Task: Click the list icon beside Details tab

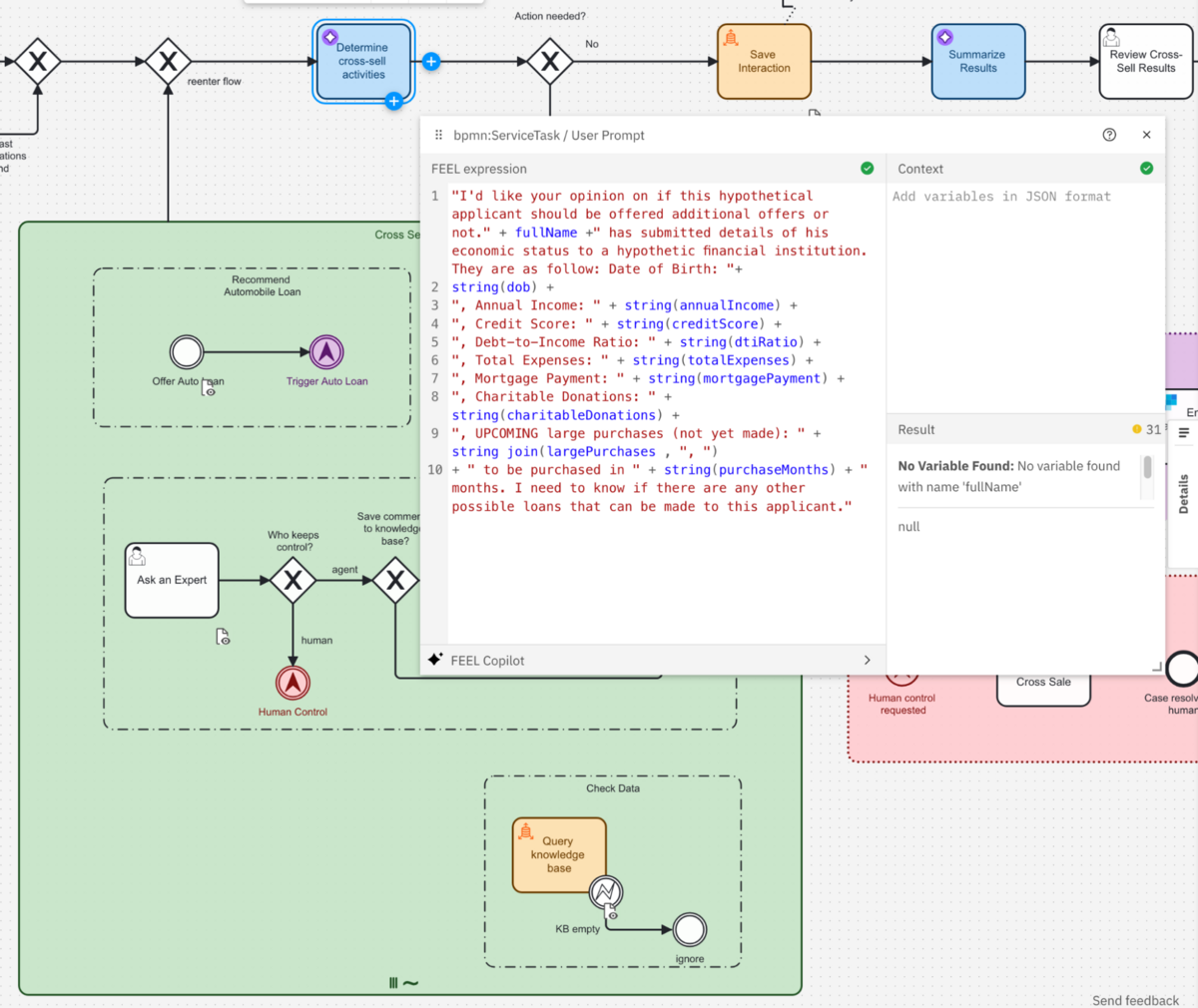Action: click(1184, 433)
